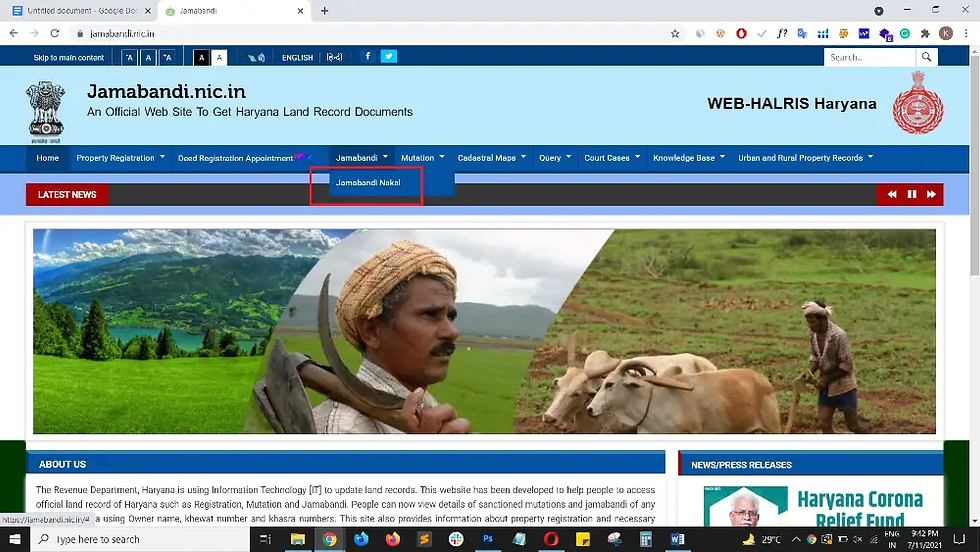Viewport: 980px width, 552px height.
Task: Expand the Jamabandi menu dropdown
Action: click(x=361, y=158)
